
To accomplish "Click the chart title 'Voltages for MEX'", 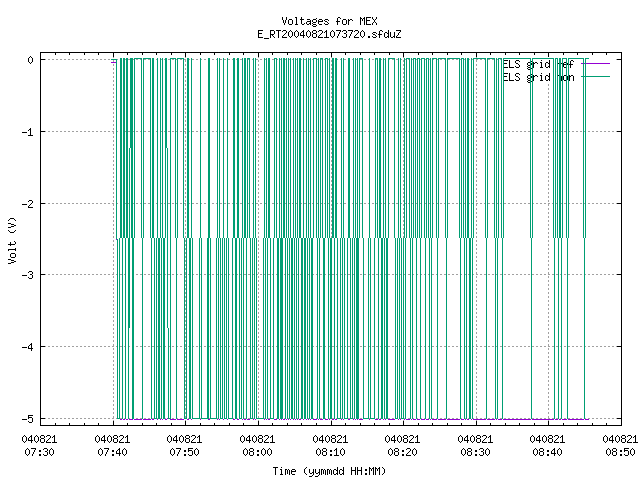I will (329, 21).
